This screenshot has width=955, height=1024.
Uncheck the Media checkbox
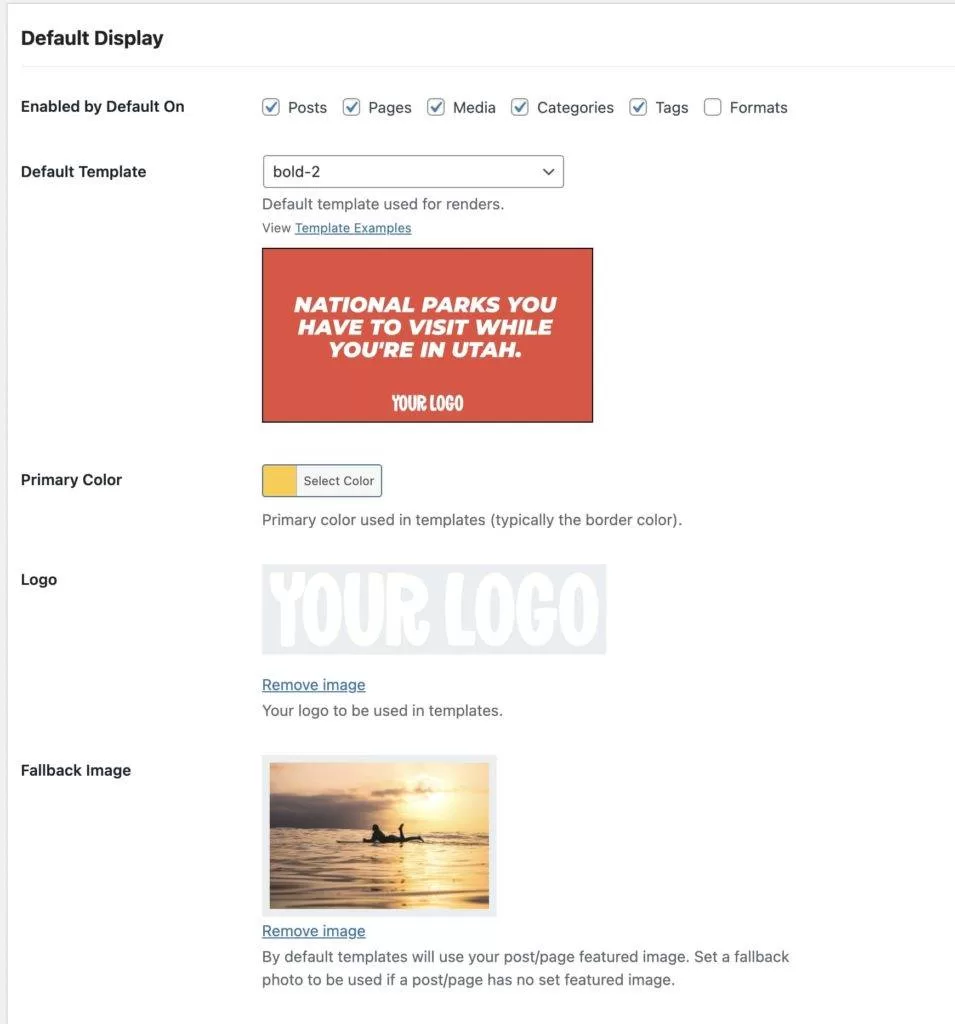pyautogui.click(x=436, y=107)
